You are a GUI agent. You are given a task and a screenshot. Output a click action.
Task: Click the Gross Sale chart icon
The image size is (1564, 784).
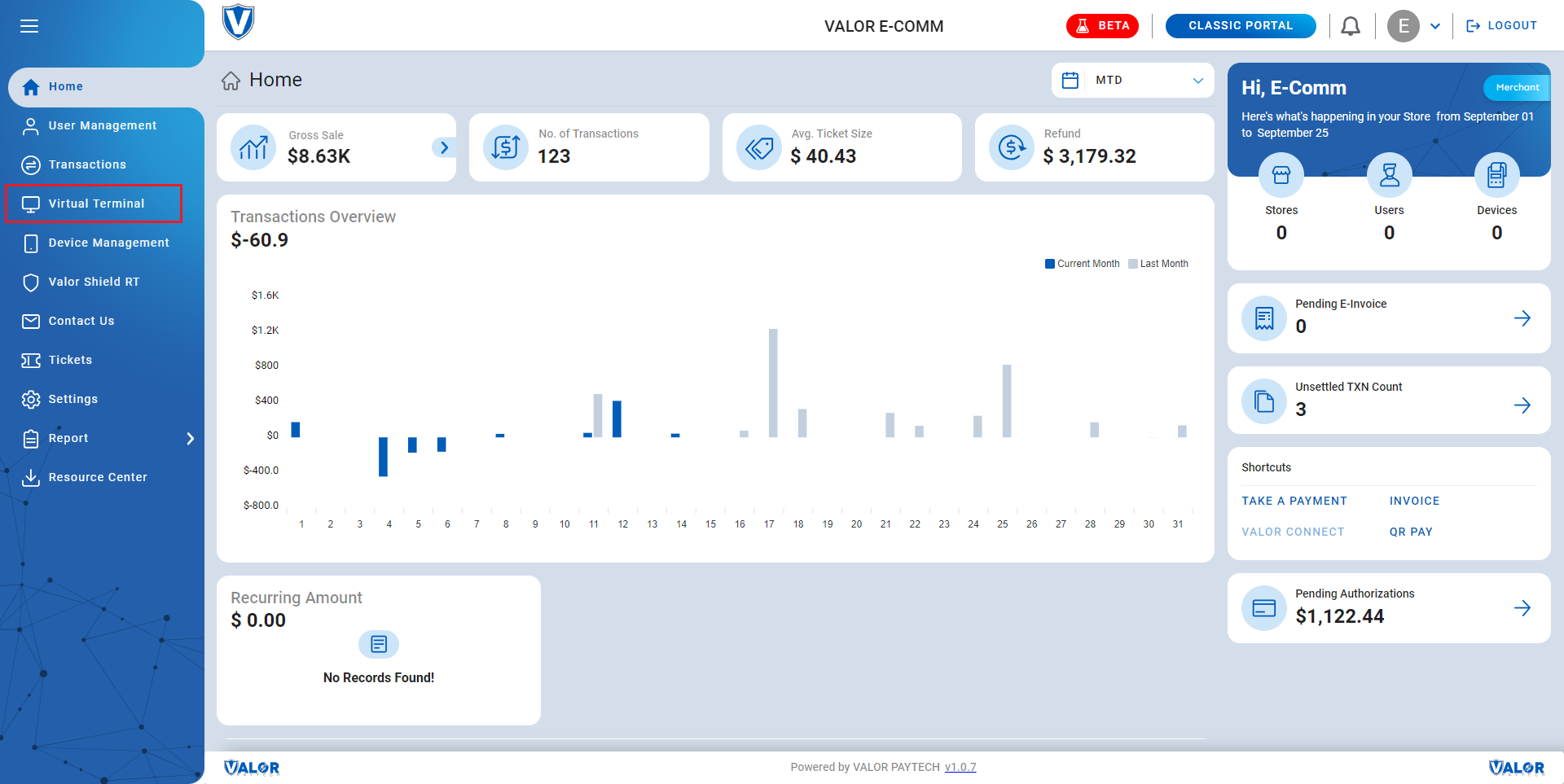[253, 147]
